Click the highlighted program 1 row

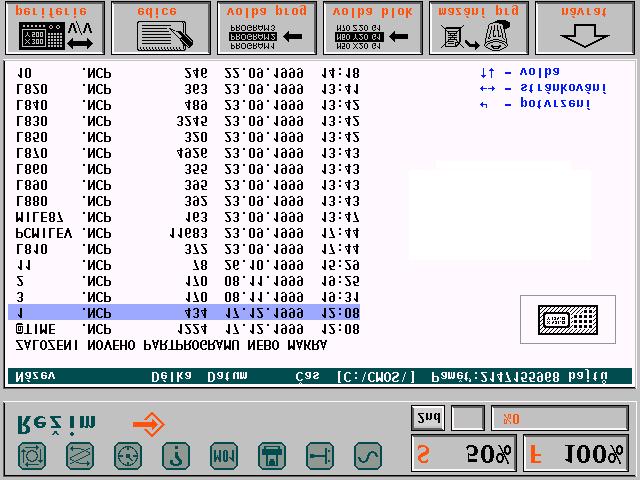[x=184, y=313]
